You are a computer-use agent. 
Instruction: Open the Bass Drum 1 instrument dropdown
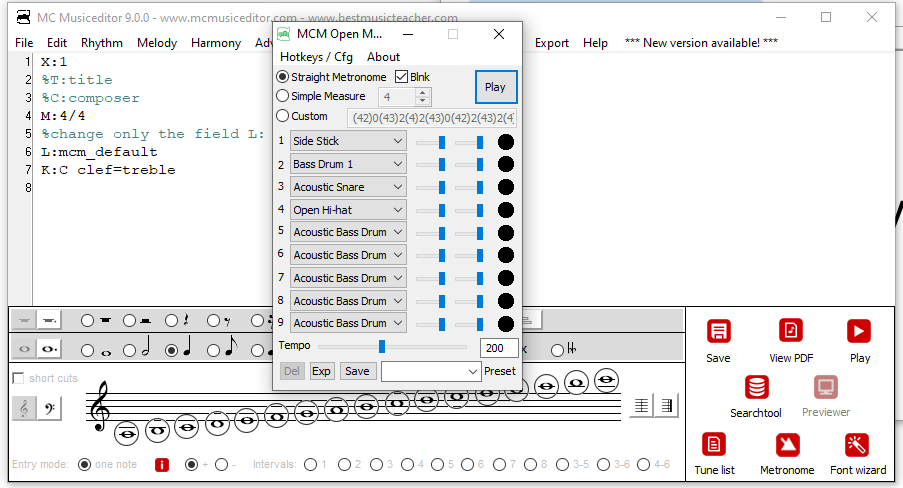(348, 164)
